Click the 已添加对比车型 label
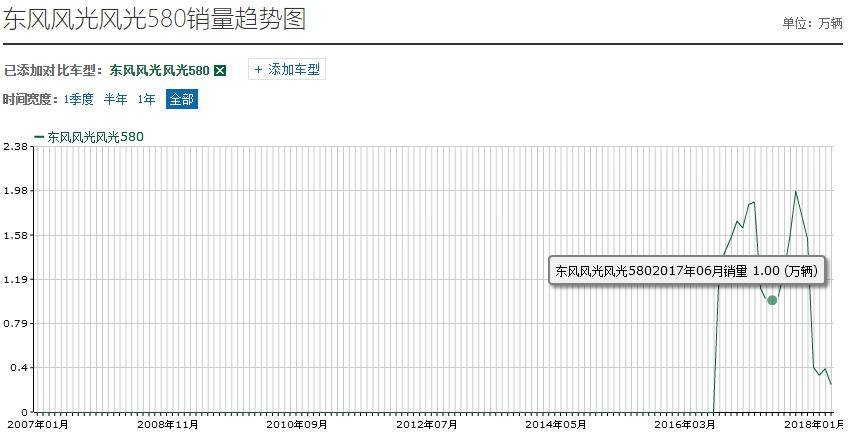This screenshot has height=445, width=853. (53, 71)
